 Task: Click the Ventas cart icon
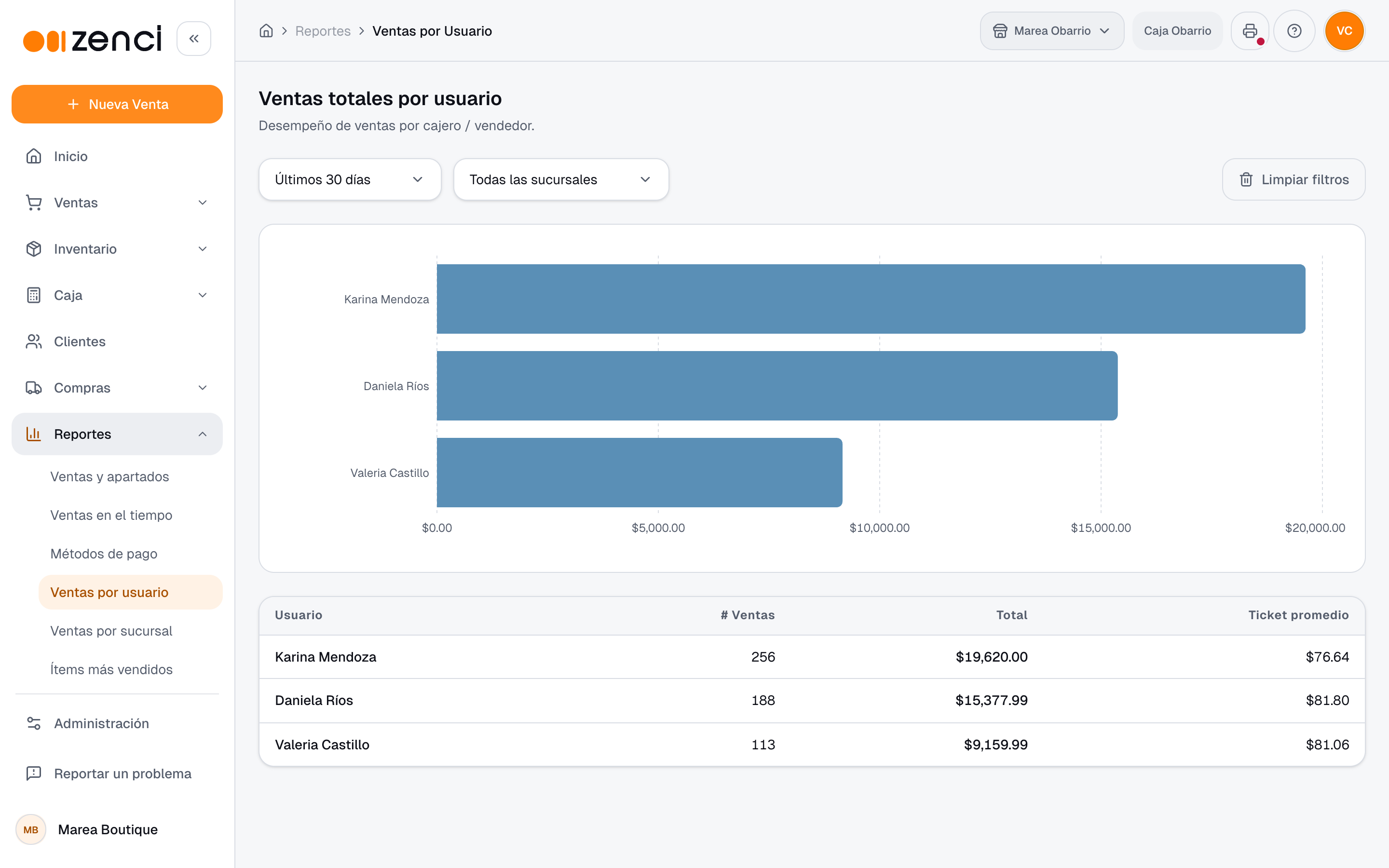[x=34, y=203]
